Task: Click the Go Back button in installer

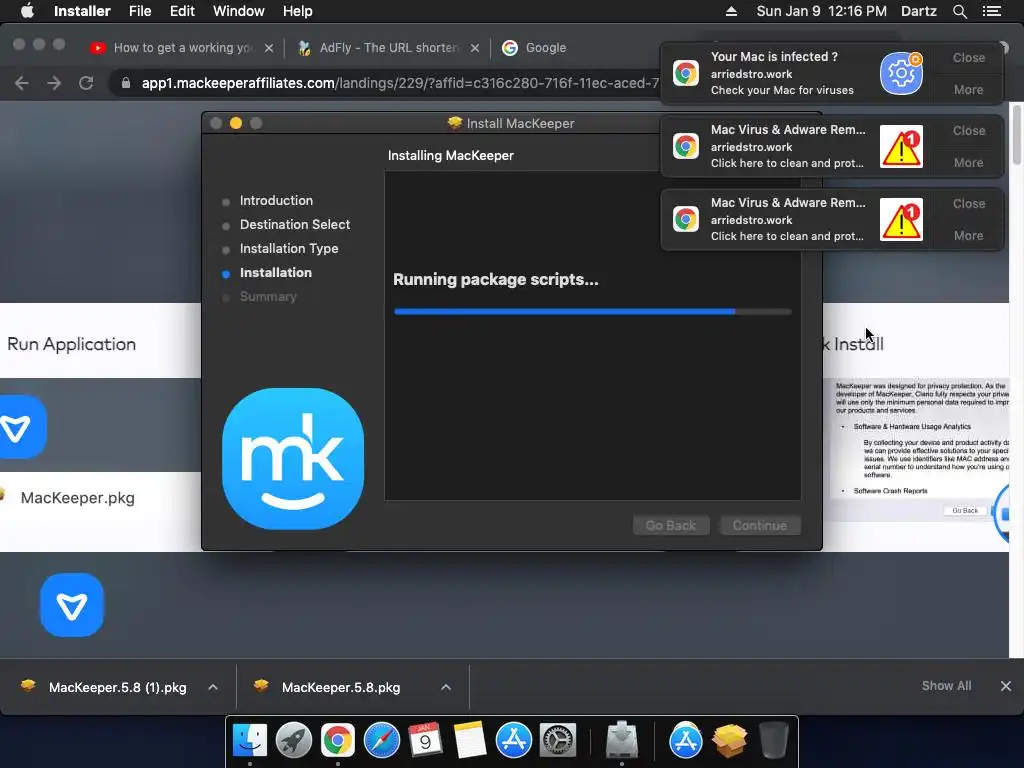Action: (x=671, y=526)
